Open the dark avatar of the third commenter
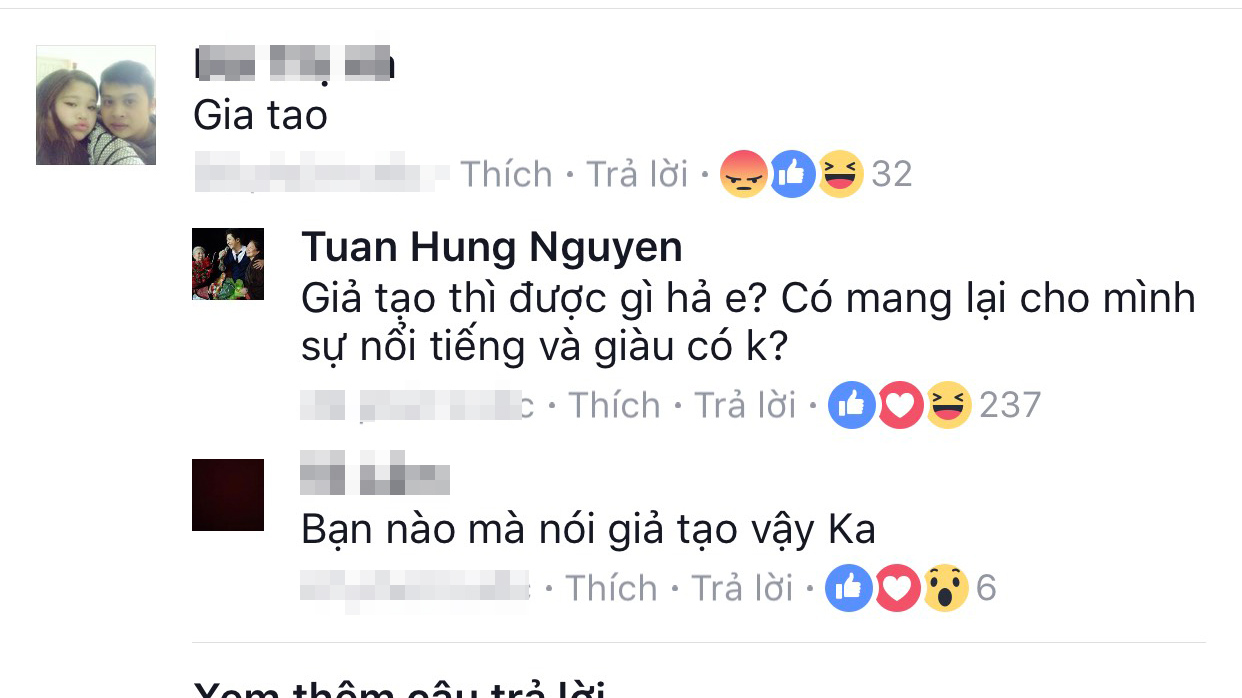Image resolution: width=1242 pixels, height=698 pixels. coord(228,495)
